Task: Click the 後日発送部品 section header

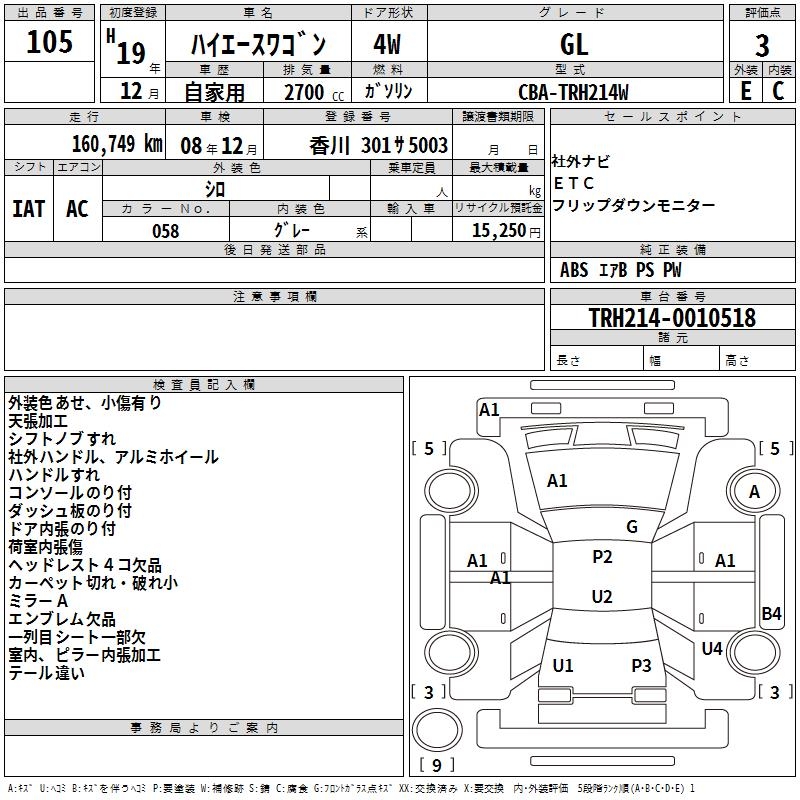Action: coord(274,249)
